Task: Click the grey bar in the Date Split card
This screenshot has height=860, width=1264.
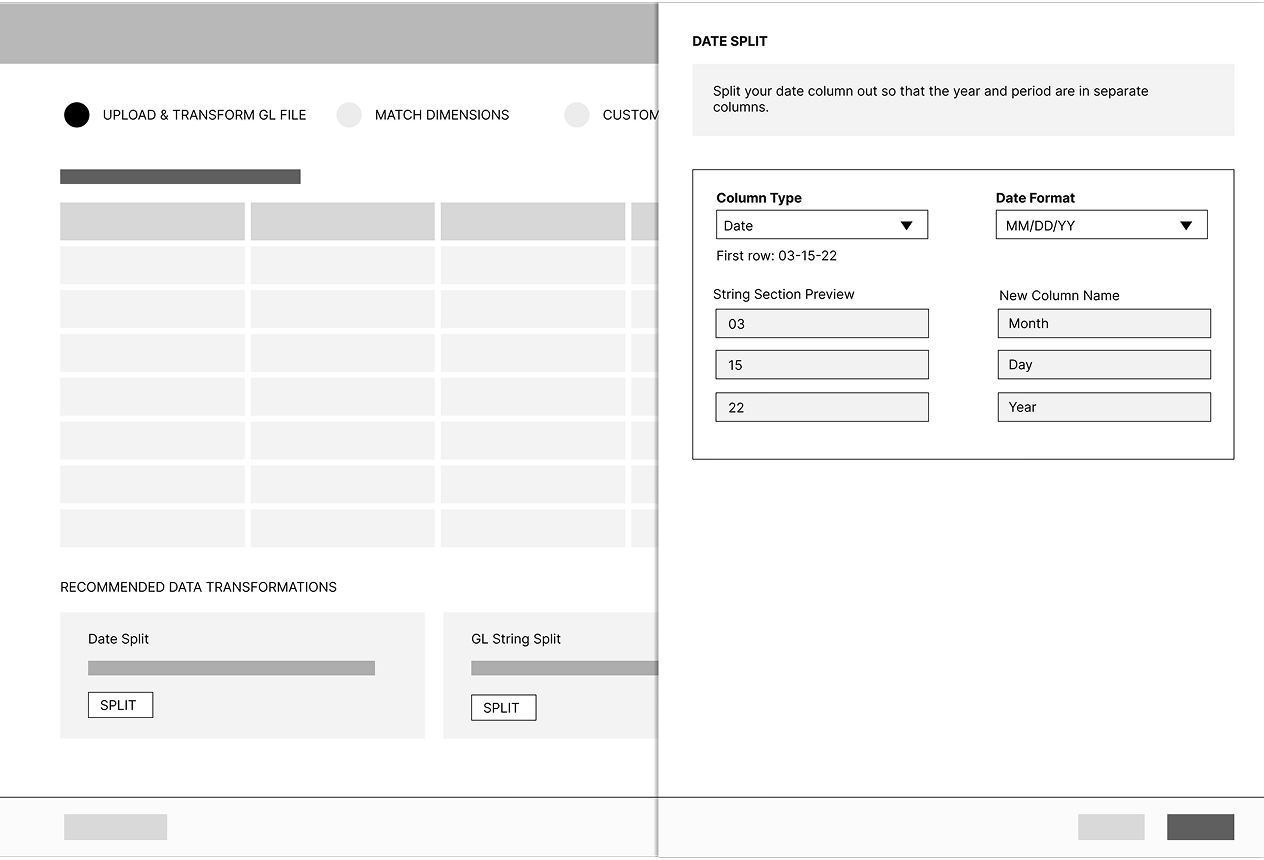Action: (231, 668)
